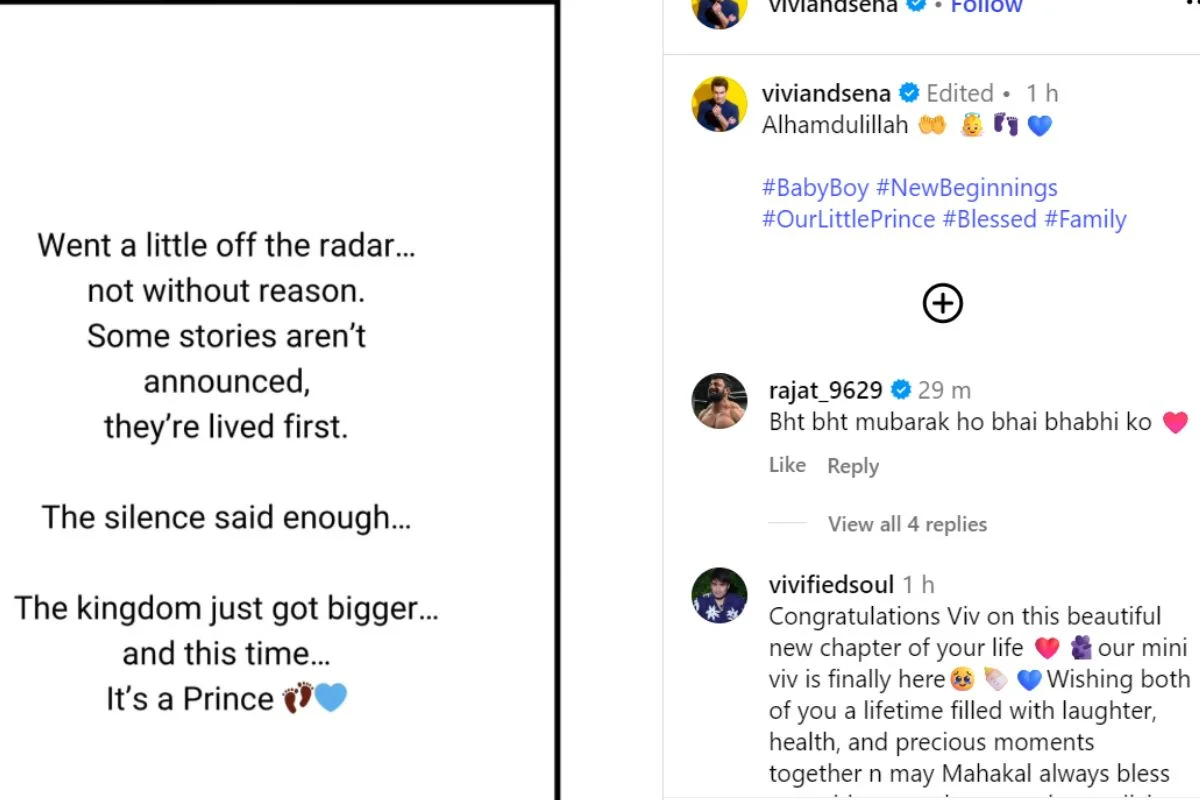Viewport: 1200px width, 800px height.
Task: Select the #OurLittlePrince hashtag
Action: pos(848,219)
